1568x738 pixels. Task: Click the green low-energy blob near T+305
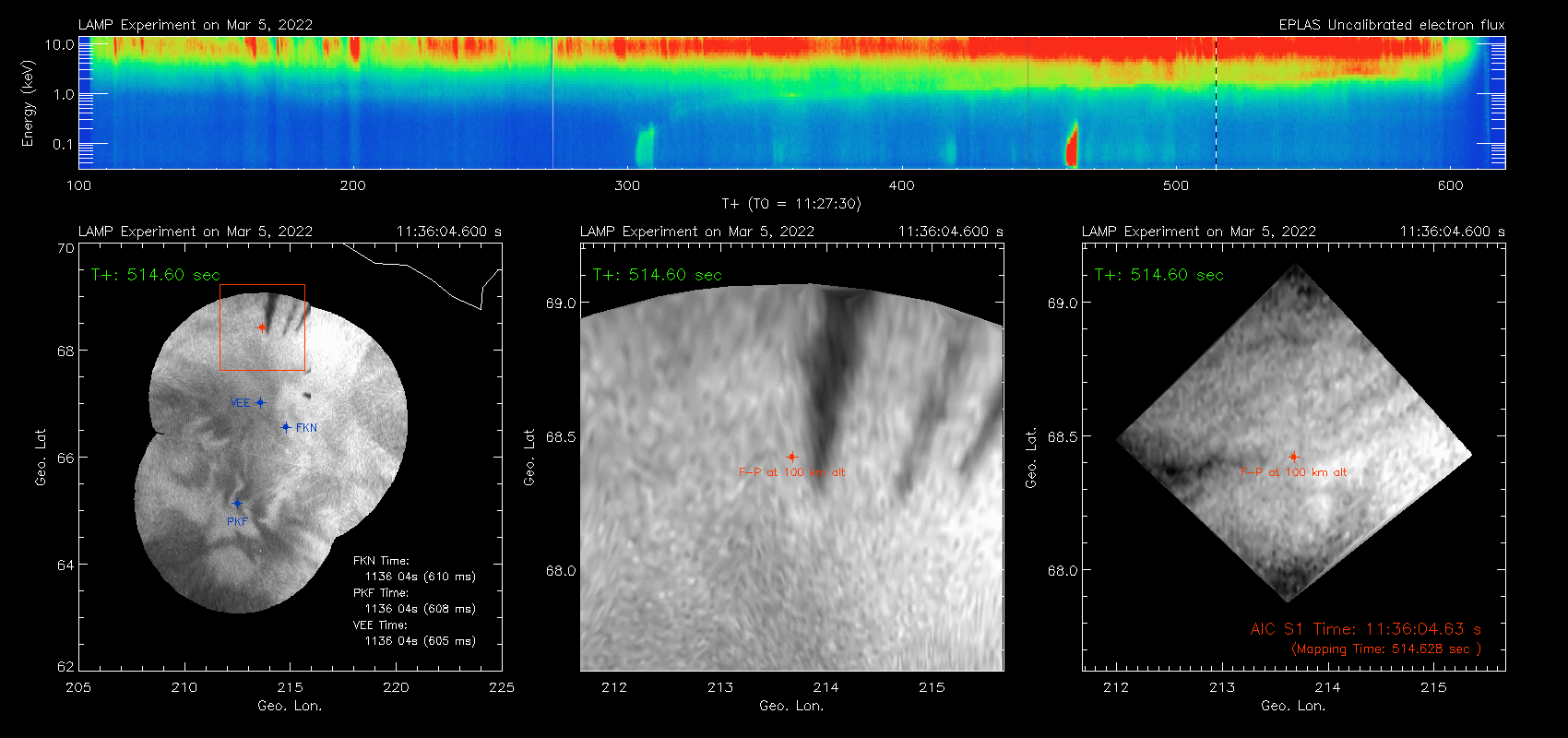click(x=644, y=147)
